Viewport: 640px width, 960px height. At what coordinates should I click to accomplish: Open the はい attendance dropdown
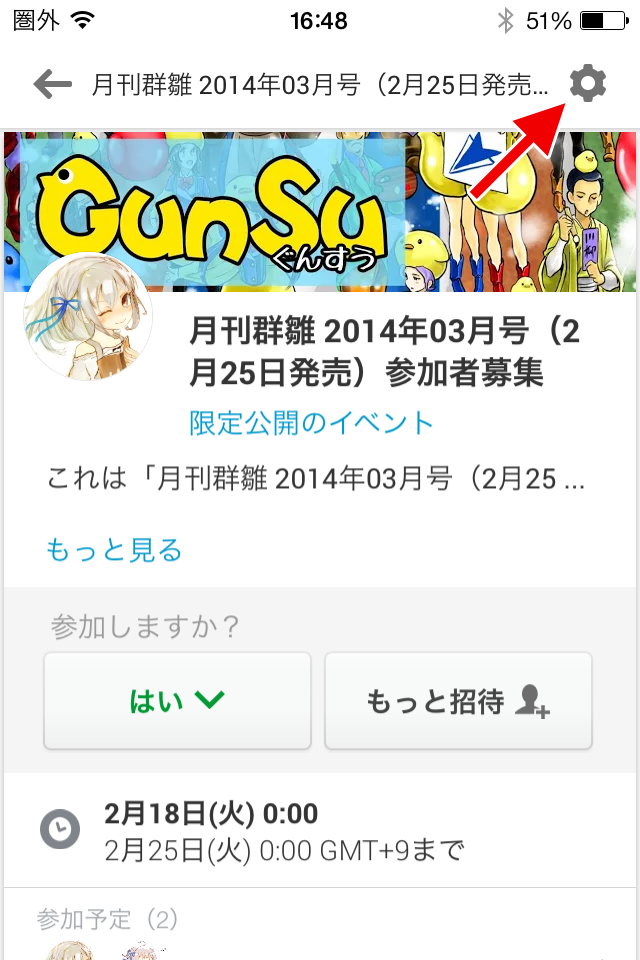pyautogui.click(x=178, y=700)
